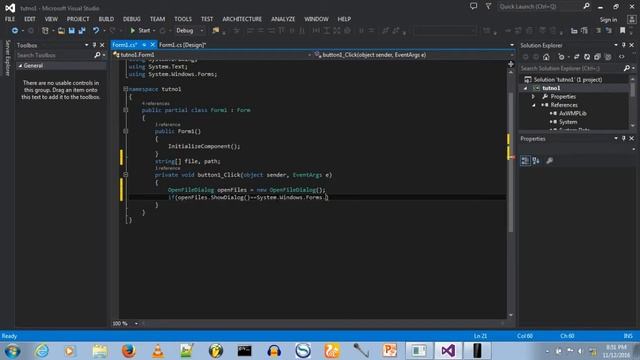Screen dimensions: 640x360
Task: Click the account avatar icon beside Sign in
Action: pos(631,19)
